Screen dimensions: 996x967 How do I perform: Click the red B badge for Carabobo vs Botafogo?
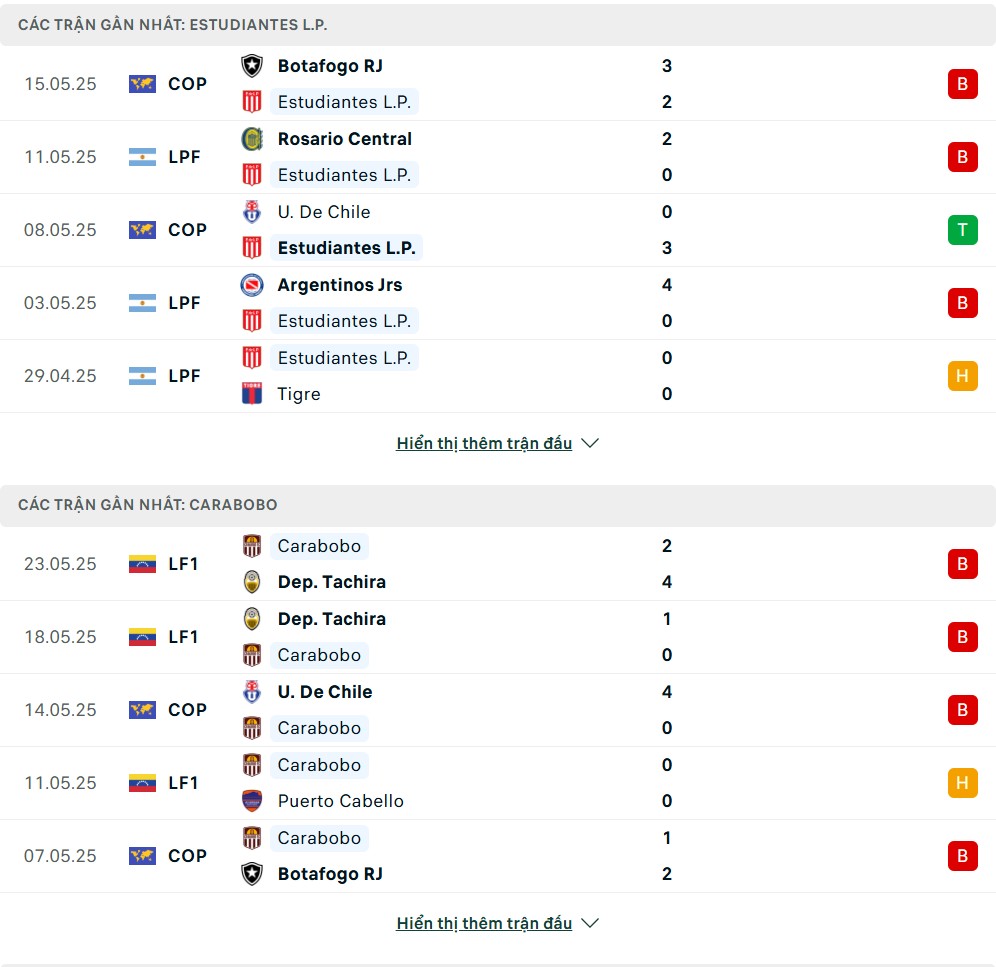(962, 856)
